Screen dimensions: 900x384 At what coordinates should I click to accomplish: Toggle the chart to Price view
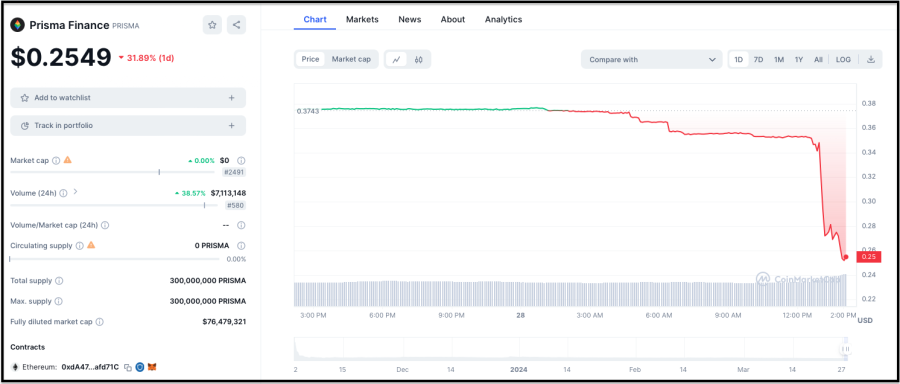click(x=311, y=59)
